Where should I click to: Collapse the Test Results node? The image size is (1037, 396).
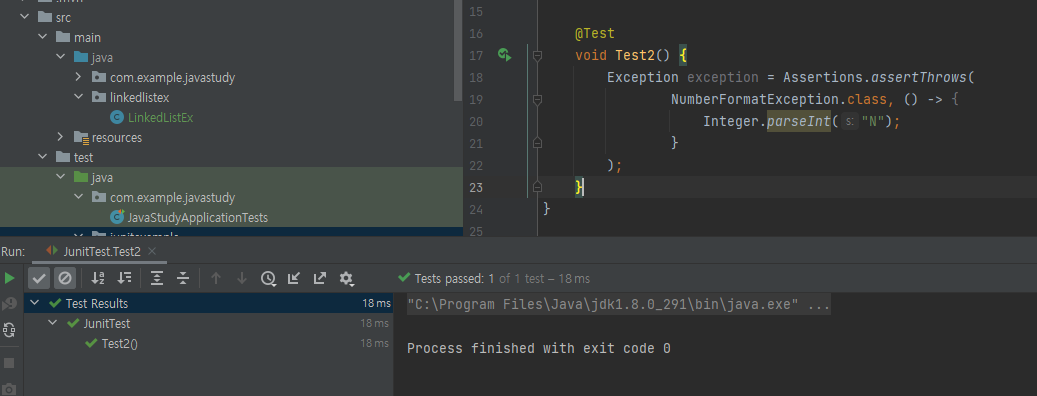(x=35, y=303)
